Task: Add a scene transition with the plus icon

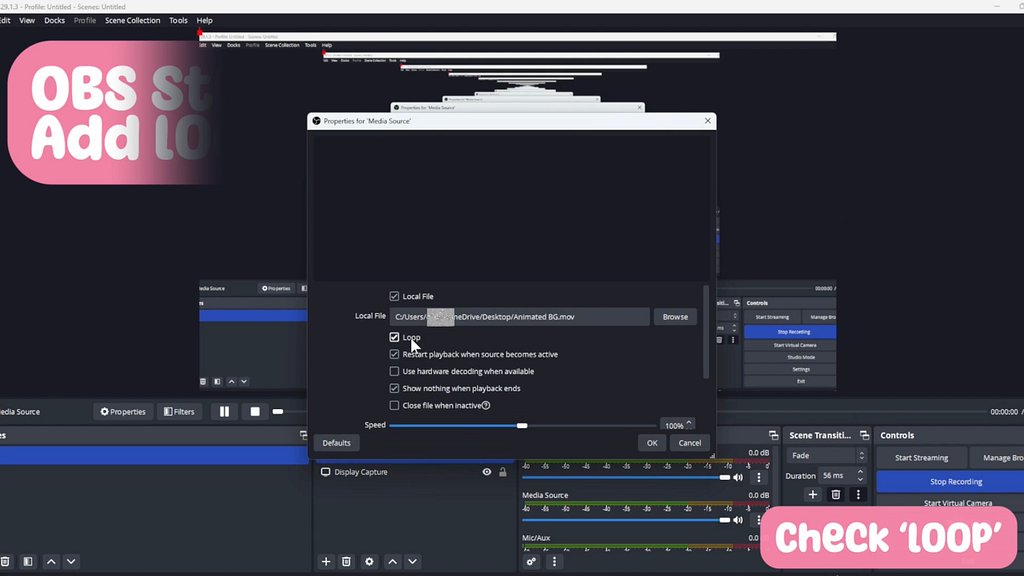Action: tap(813, 494)
